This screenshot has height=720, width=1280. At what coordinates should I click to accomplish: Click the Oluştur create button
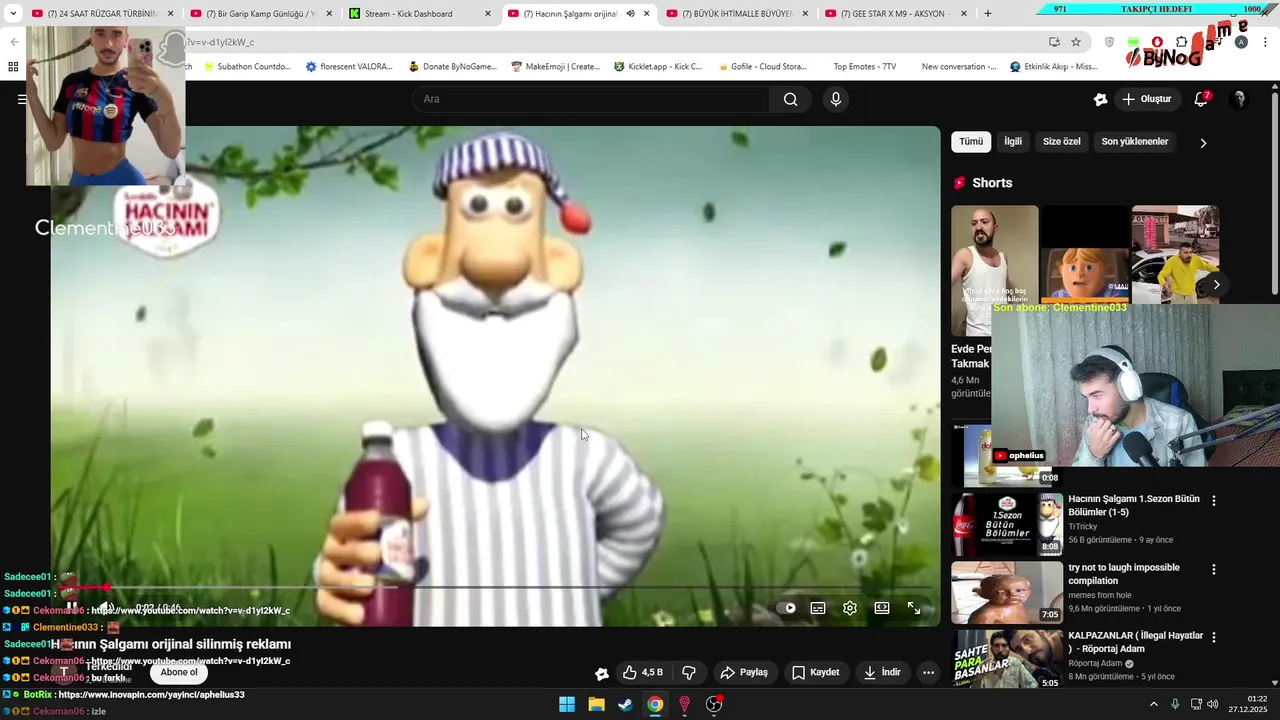coord(1146,99)
